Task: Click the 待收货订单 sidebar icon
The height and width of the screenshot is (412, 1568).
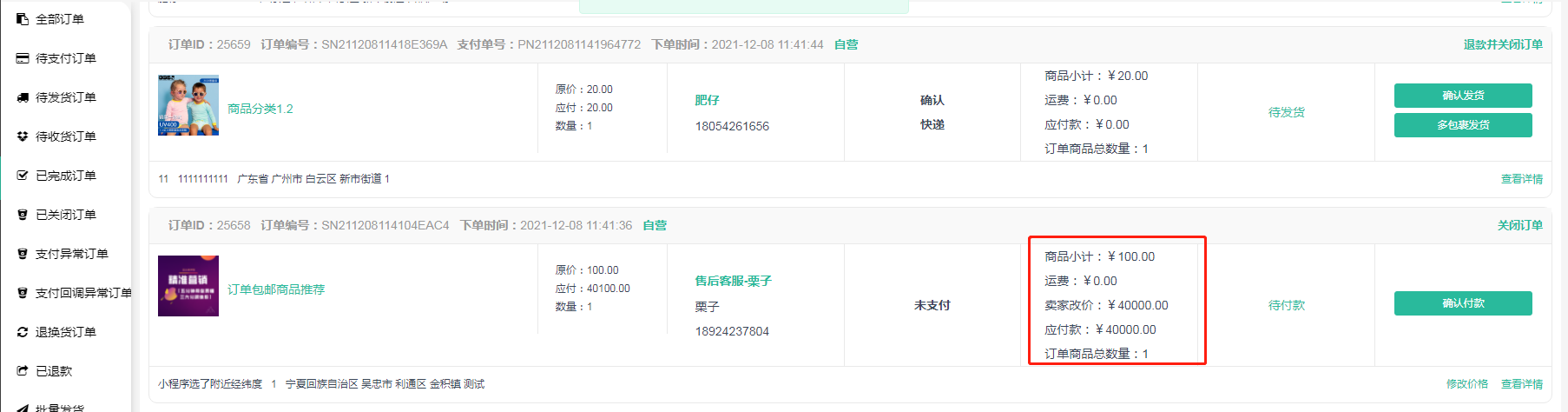Action: tap(23, 136)
